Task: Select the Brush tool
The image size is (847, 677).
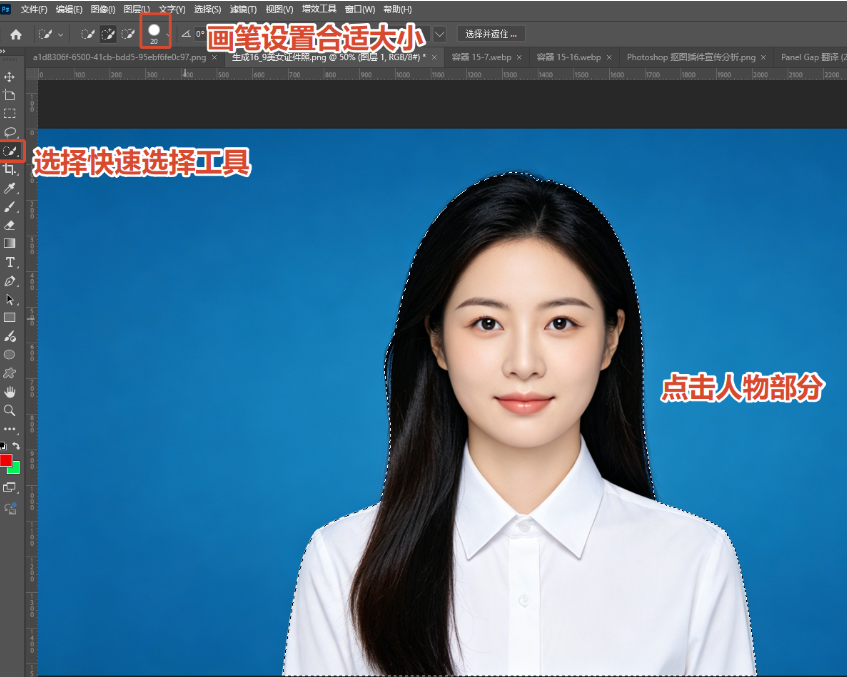Action: (x=10, y=207)
